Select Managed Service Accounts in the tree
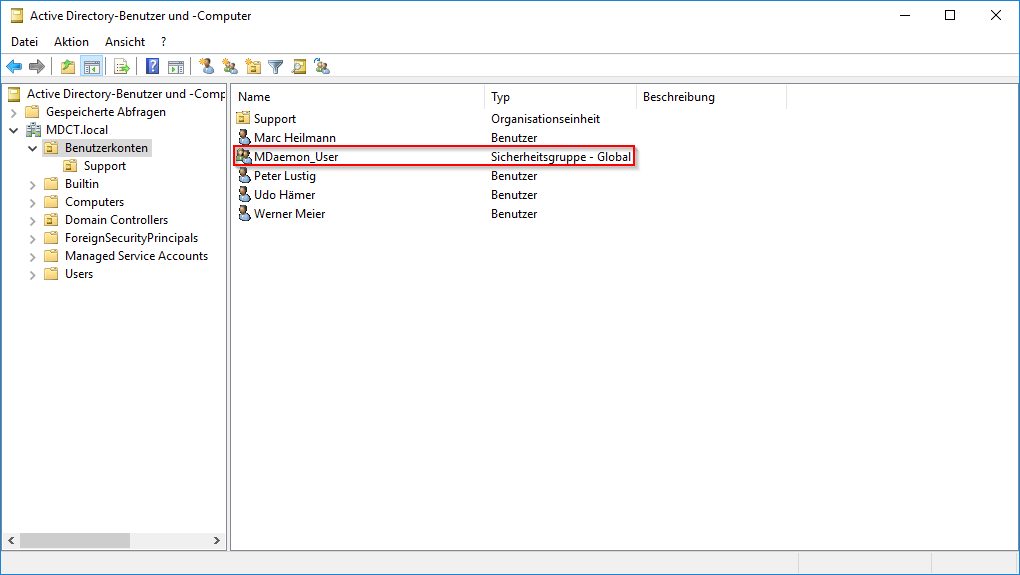 click(136, 256)
